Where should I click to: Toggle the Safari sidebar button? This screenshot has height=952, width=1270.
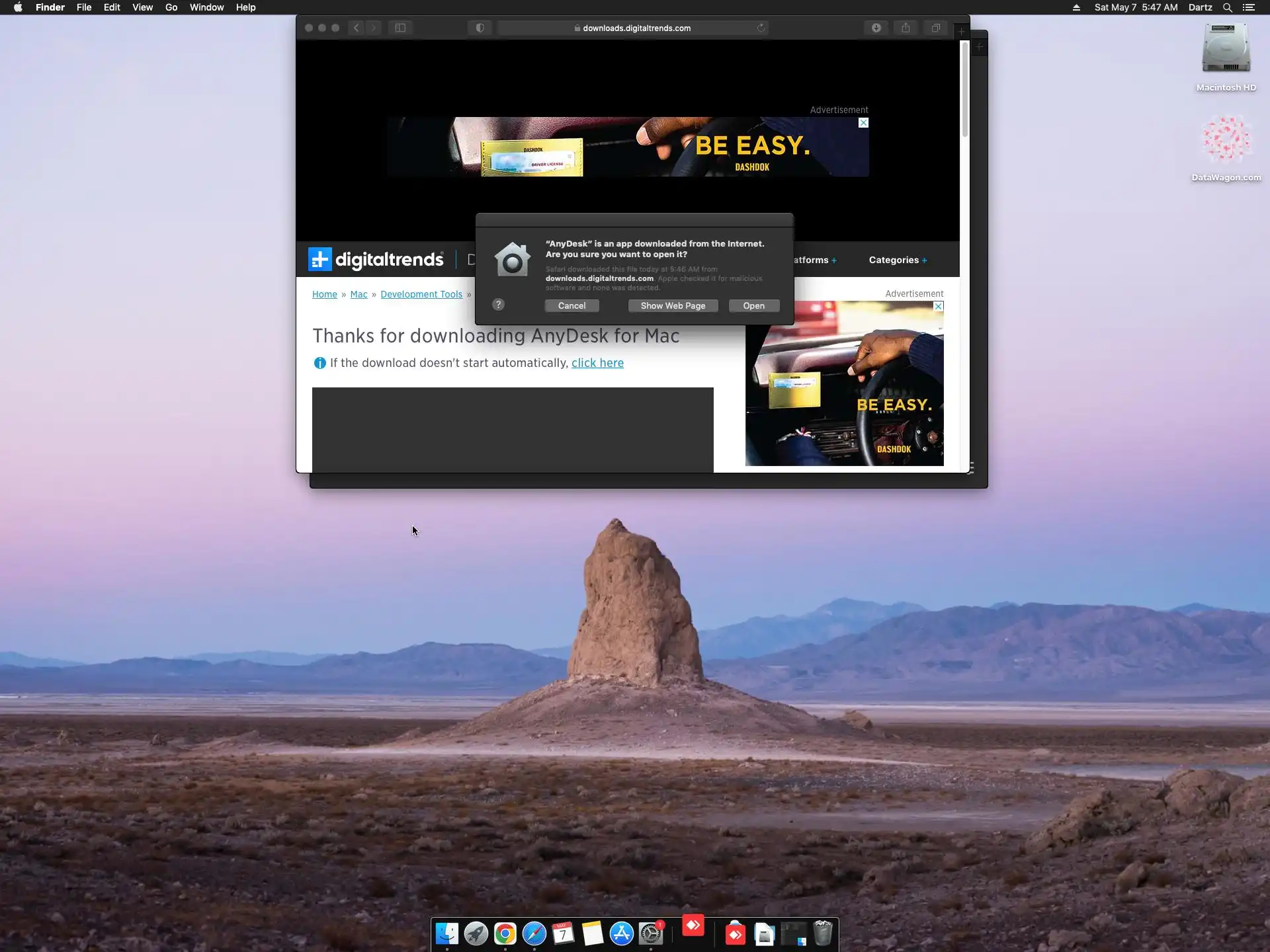[400, 28]
